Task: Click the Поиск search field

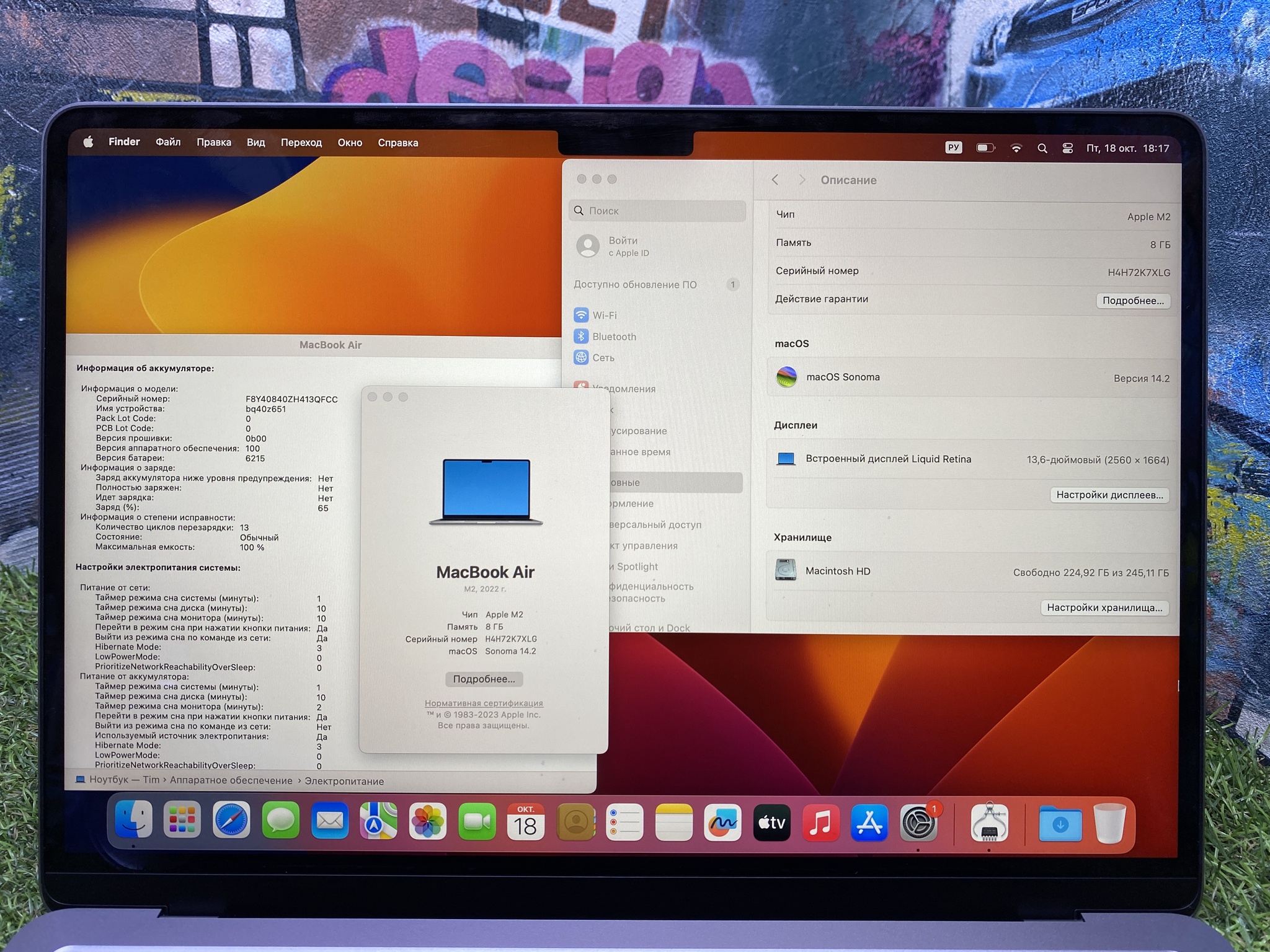Action: tap(657, 211)
